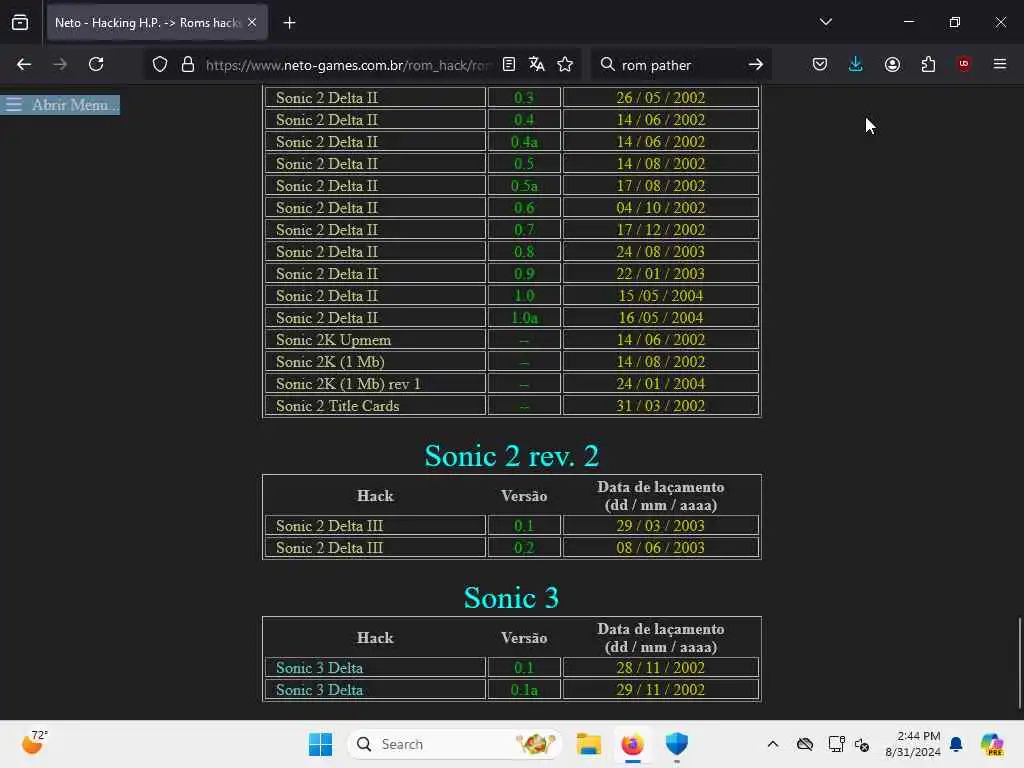Click the 08 / 06 / 2003 date cell

(x=660, y=548)
